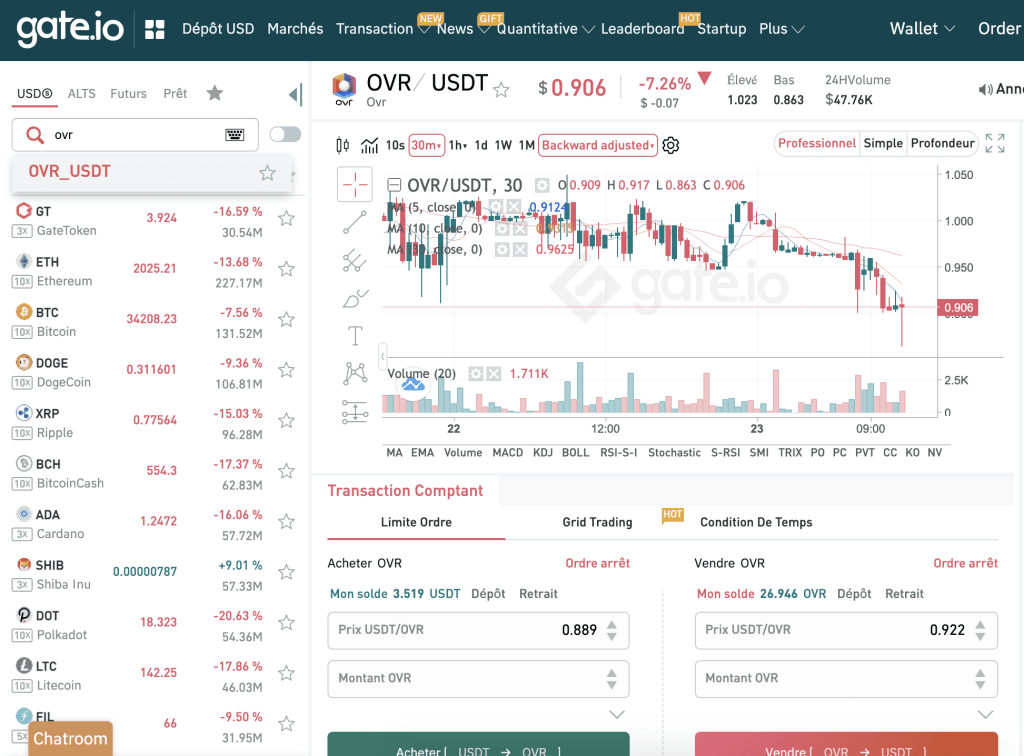
Task: Open the candlestick chart type icon
Action: (343, 145)
